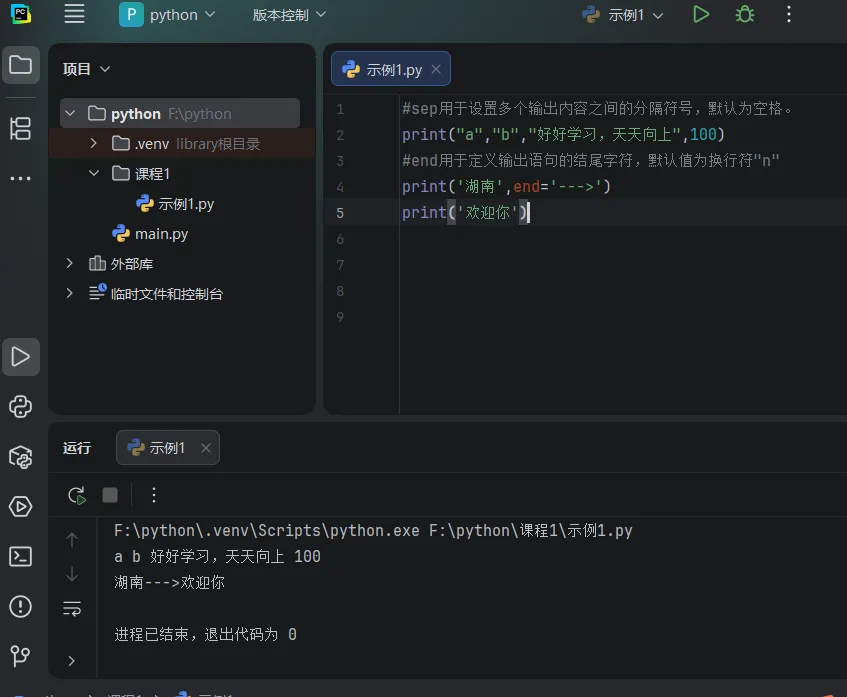The image size is (847, 697).
Task: Select 临时文件和控制台 tree item
Action: coord(156,294)
